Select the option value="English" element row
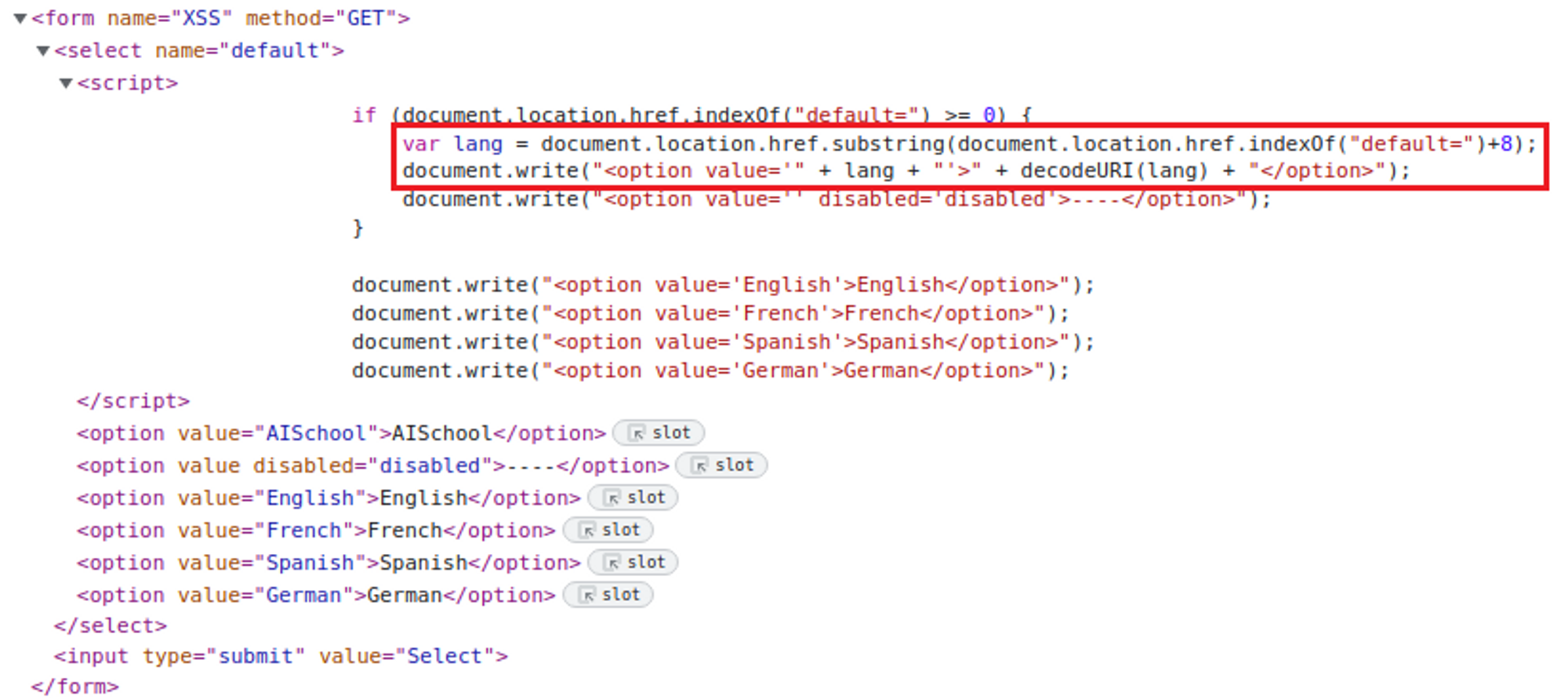The width and height of the screenshot is (1568, 699). coord(328,498)
